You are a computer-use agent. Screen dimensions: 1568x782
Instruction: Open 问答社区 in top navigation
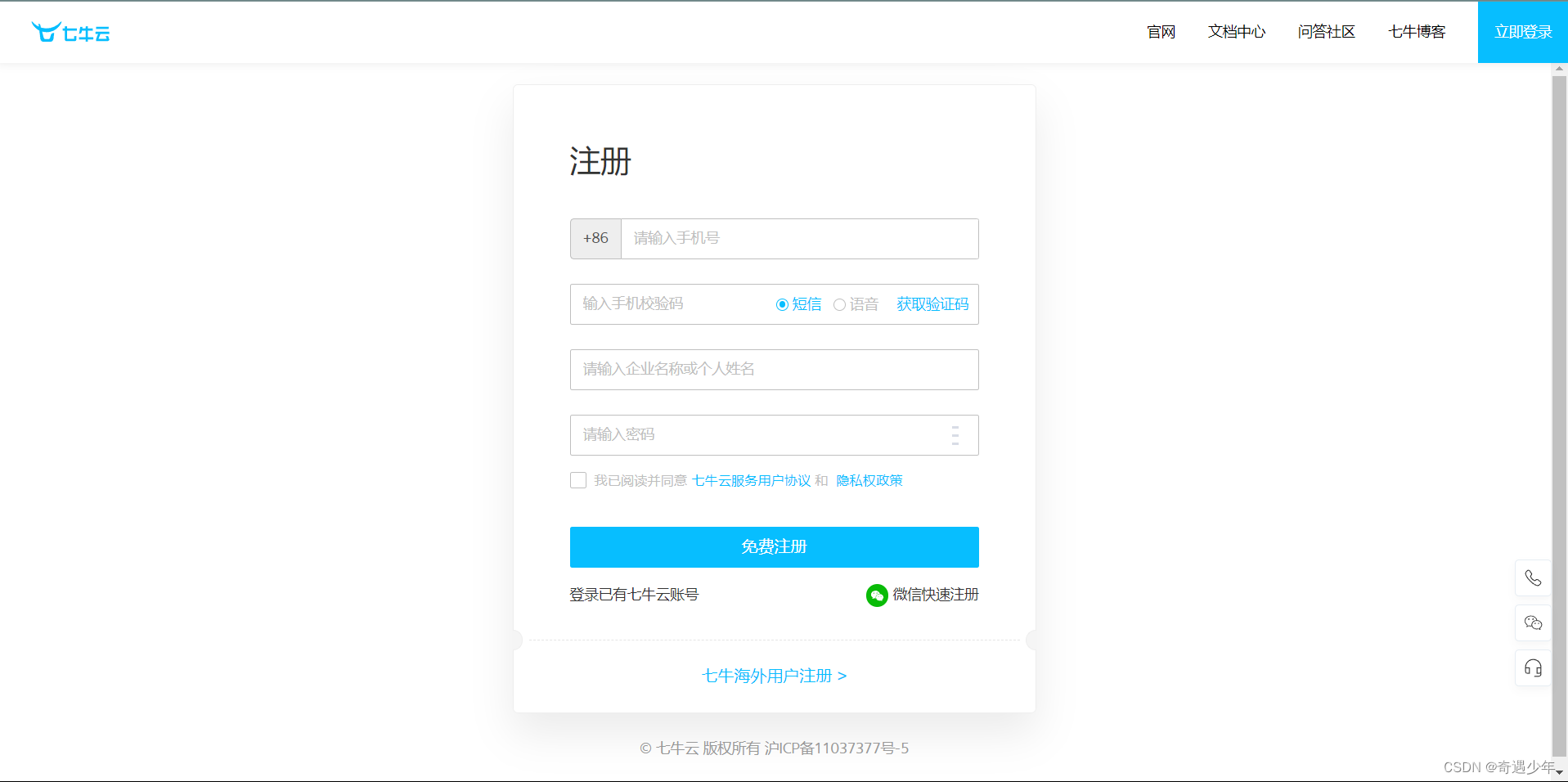tap(1326, 32)
